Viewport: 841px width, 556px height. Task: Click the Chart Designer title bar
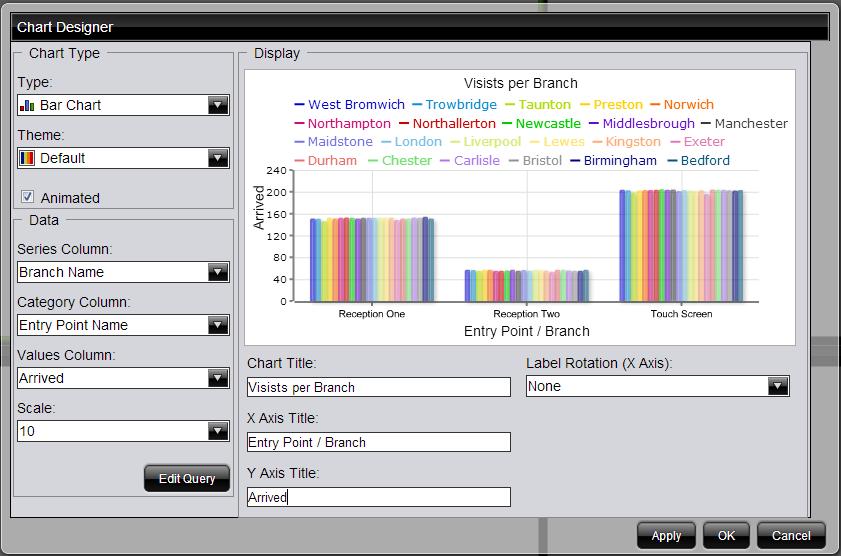[420, 27]
